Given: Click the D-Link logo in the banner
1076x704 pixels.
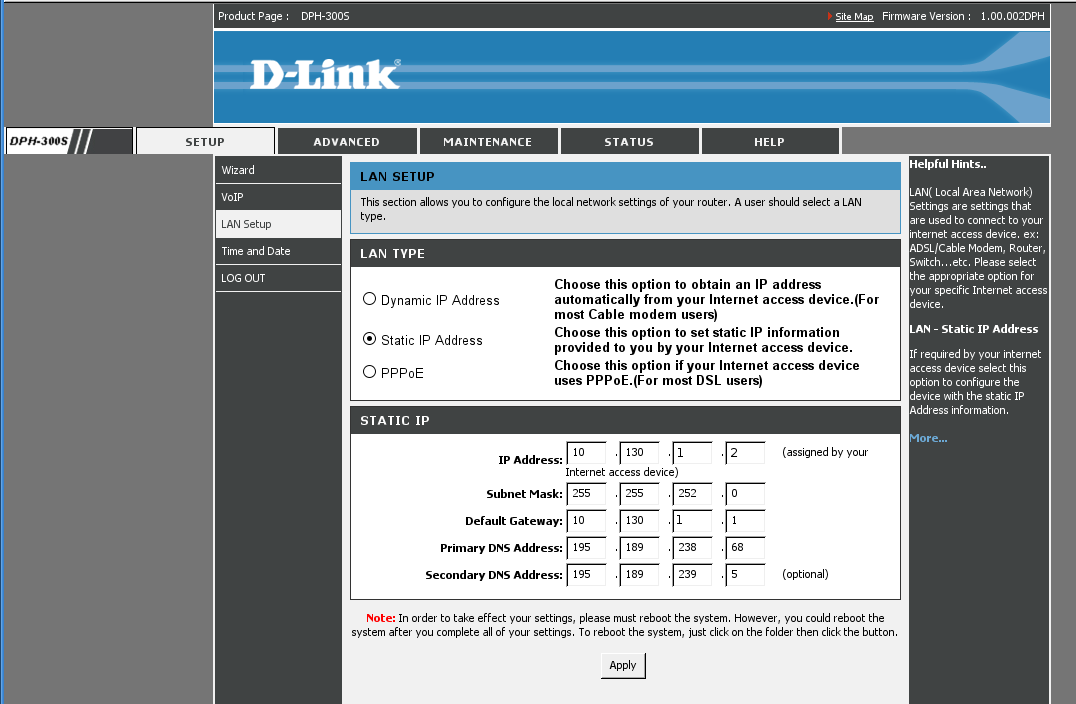Looking at the screenshot, I should (x=324, y=75).
